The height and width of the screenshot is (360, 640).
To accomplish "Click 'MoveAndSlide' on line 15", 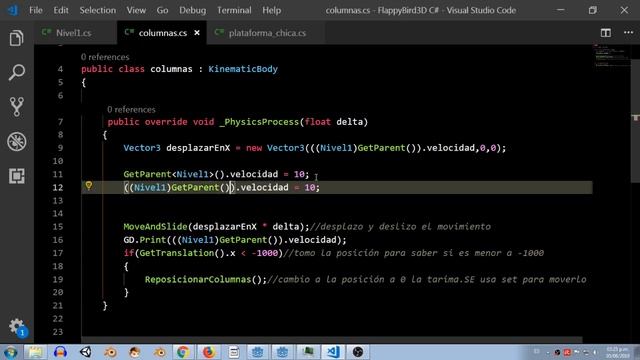I will pyautogui.click(x=155, y=227).
